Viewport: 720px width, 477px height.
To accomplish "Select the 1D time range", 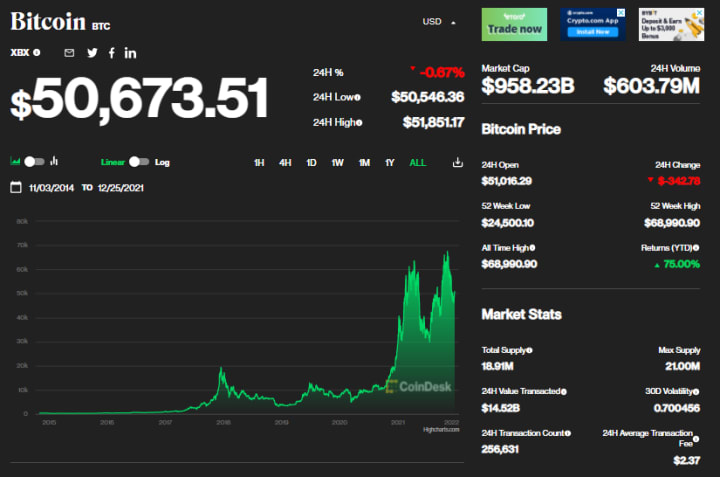I will pos(311,163).
